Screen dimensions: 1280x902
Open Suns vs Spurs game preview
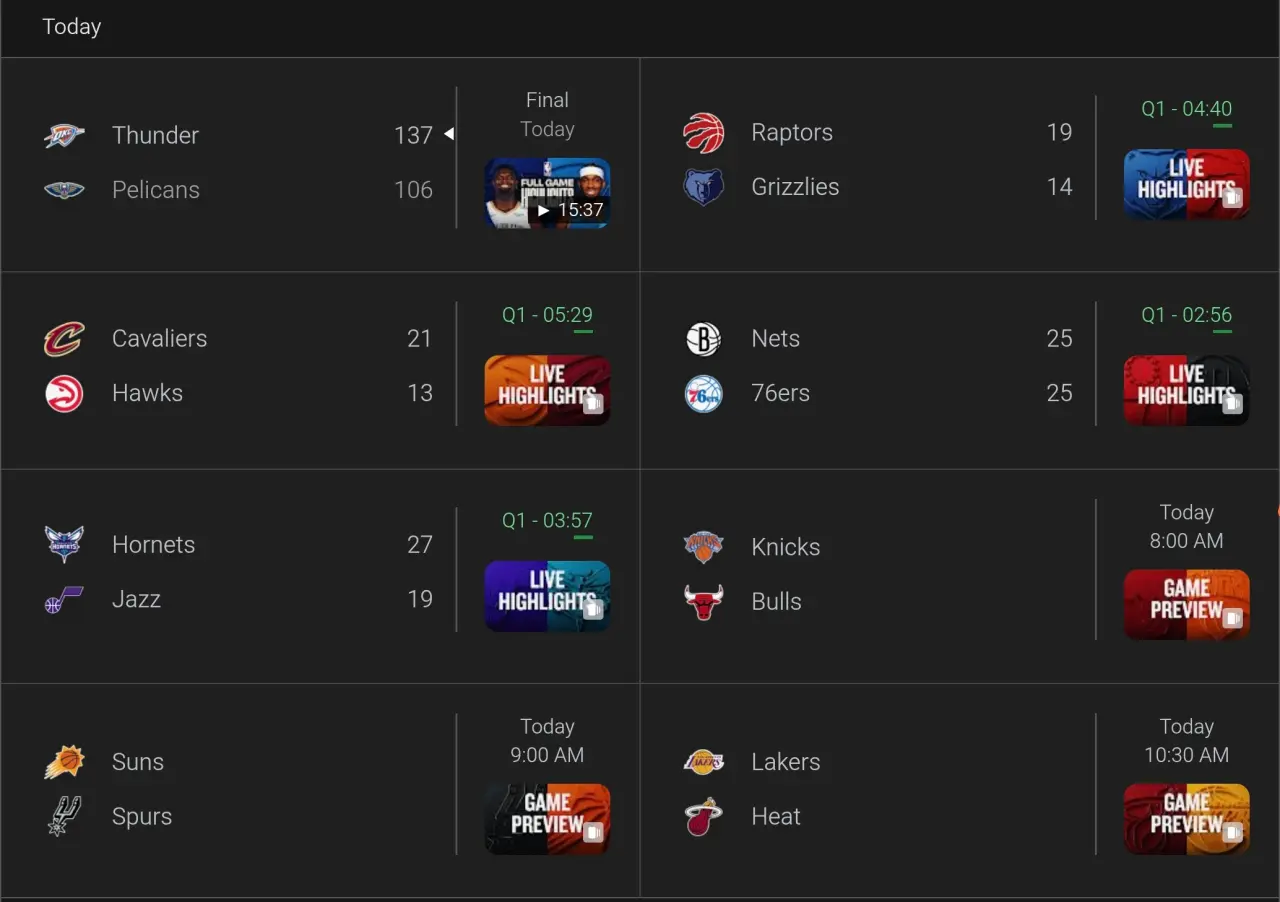tap(547, 818)
